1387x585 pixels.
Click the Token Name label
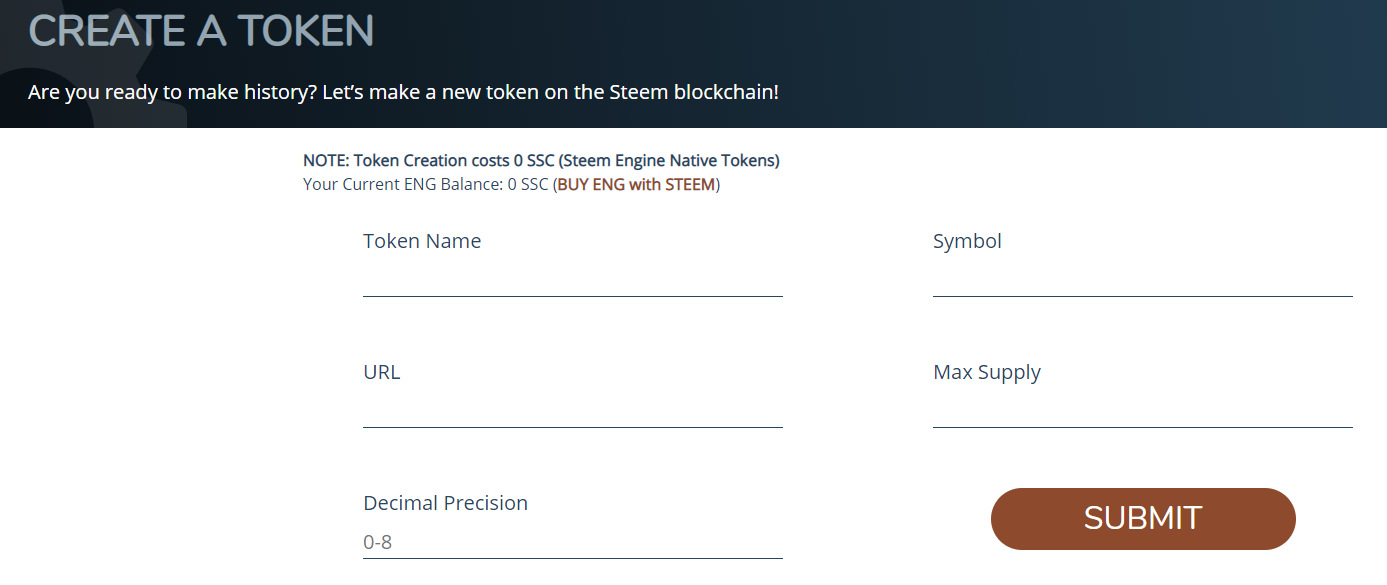[x=422, y=241]
